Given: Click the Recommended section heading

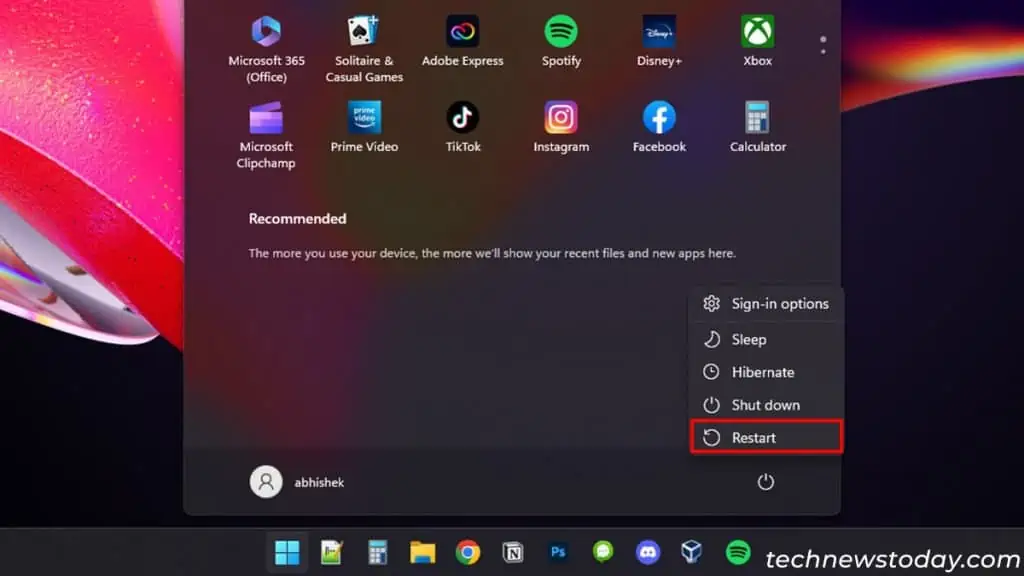Looking at the screenshot, I should (x=297, y=219).
